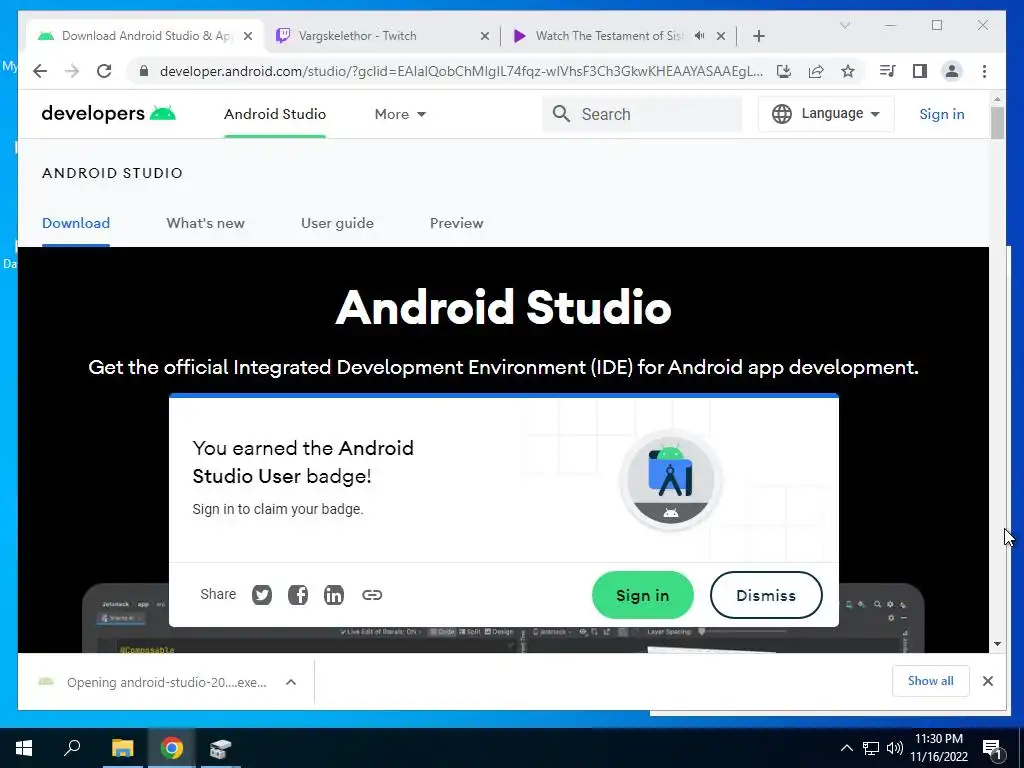Select the Android Studio nav tab
The image size is (1024, 768).
point(275,114)
